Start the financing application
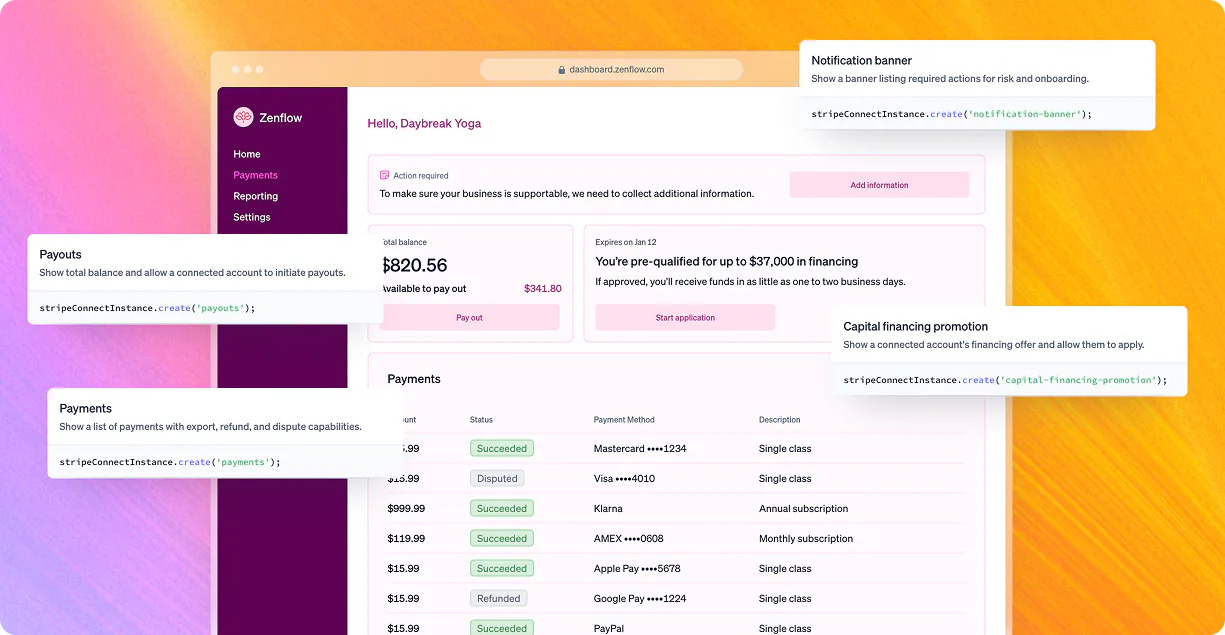Image resolution: width=1225 pixels, height=635 pixels. [x=685, y=318]
